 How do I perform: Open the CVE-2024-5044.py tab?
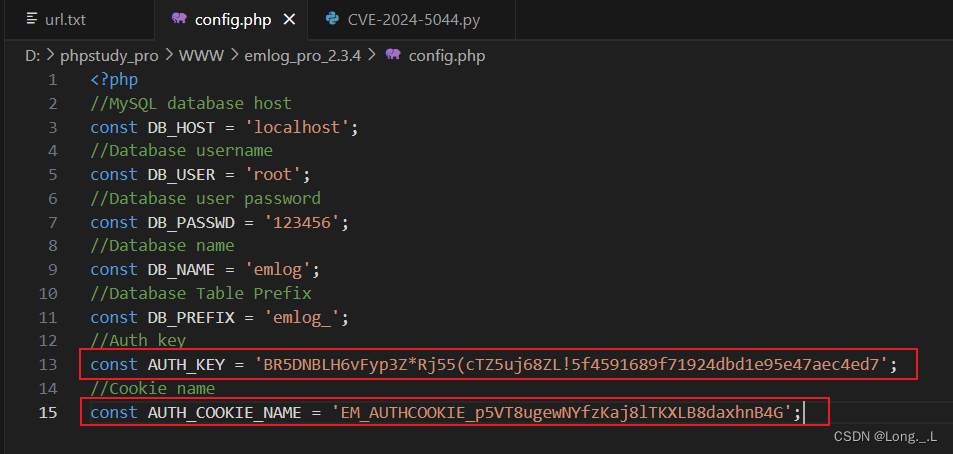[x=413, y=19]
